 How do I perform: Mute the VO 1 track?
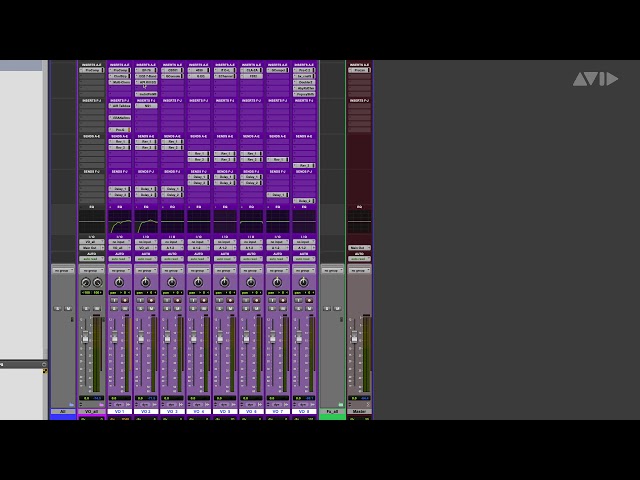pos(124,309)
